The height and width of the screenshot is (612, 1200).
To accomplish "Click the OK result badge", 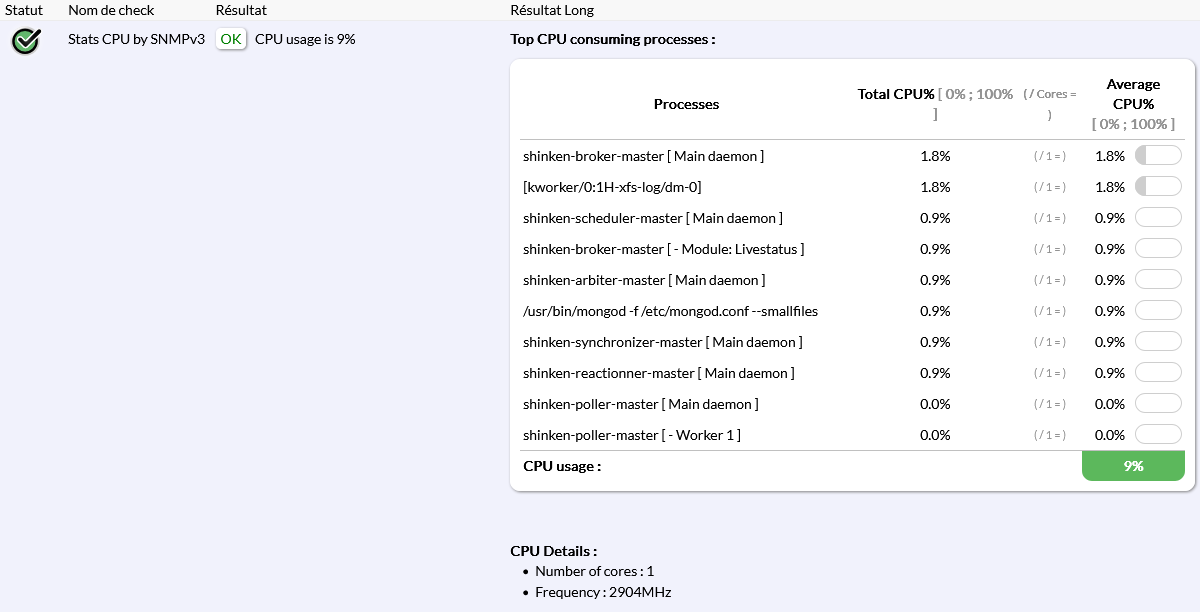I will point(231,39).
